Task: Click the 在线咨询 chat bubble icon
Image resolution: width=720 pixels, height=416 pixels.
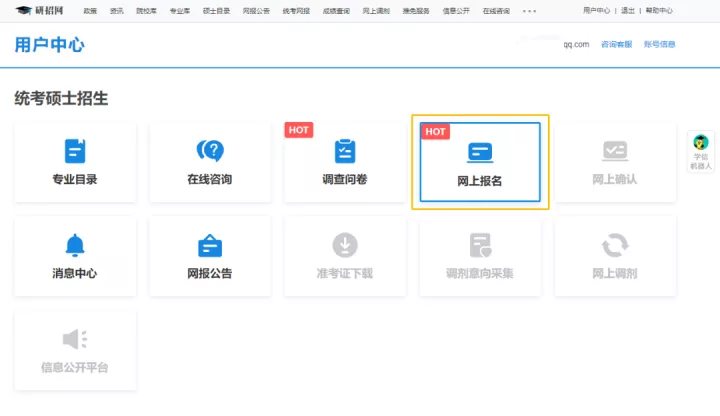Action: tap(210, 151)
